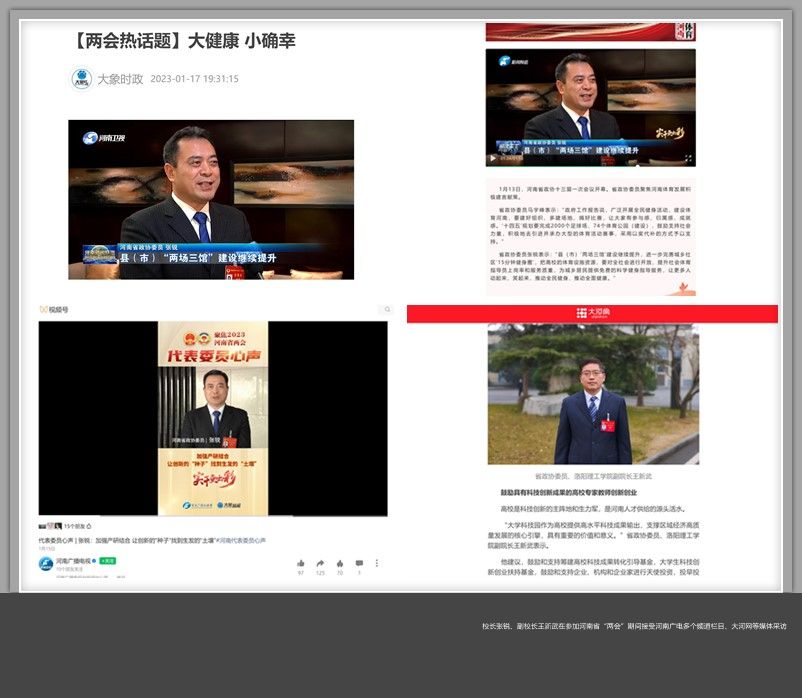Click the 两会热话题 article headline
802x698 pixels.
tap(185, 41)
